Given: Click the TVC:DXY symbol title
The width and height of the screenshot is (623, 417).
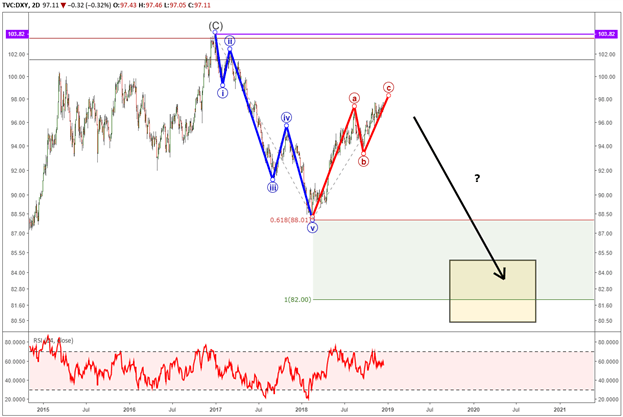Looking at the screenshot, I should pos(14,5).
